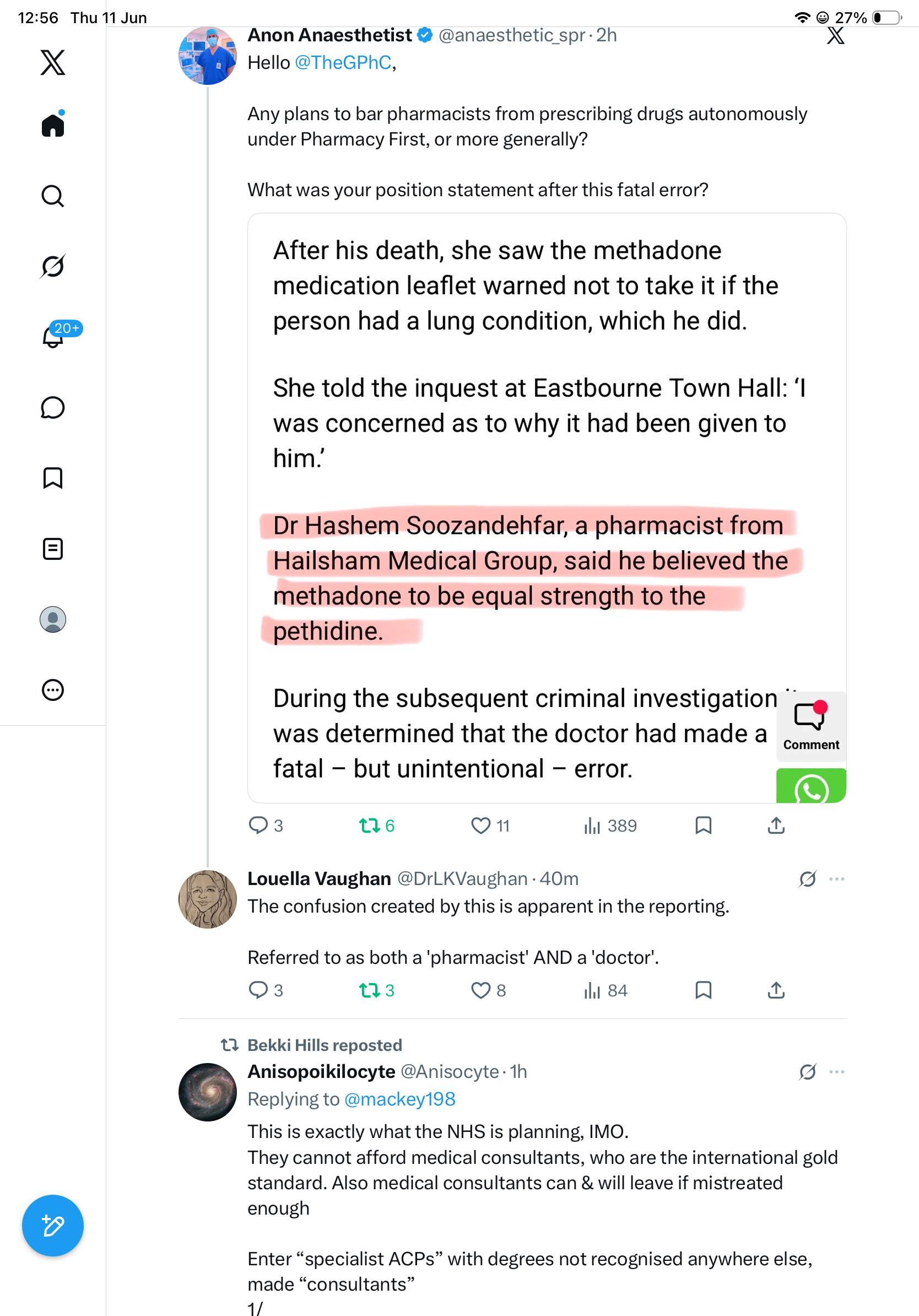
Task: Open Bookmarks in the left sidebar
Action: tap(53, 477)
